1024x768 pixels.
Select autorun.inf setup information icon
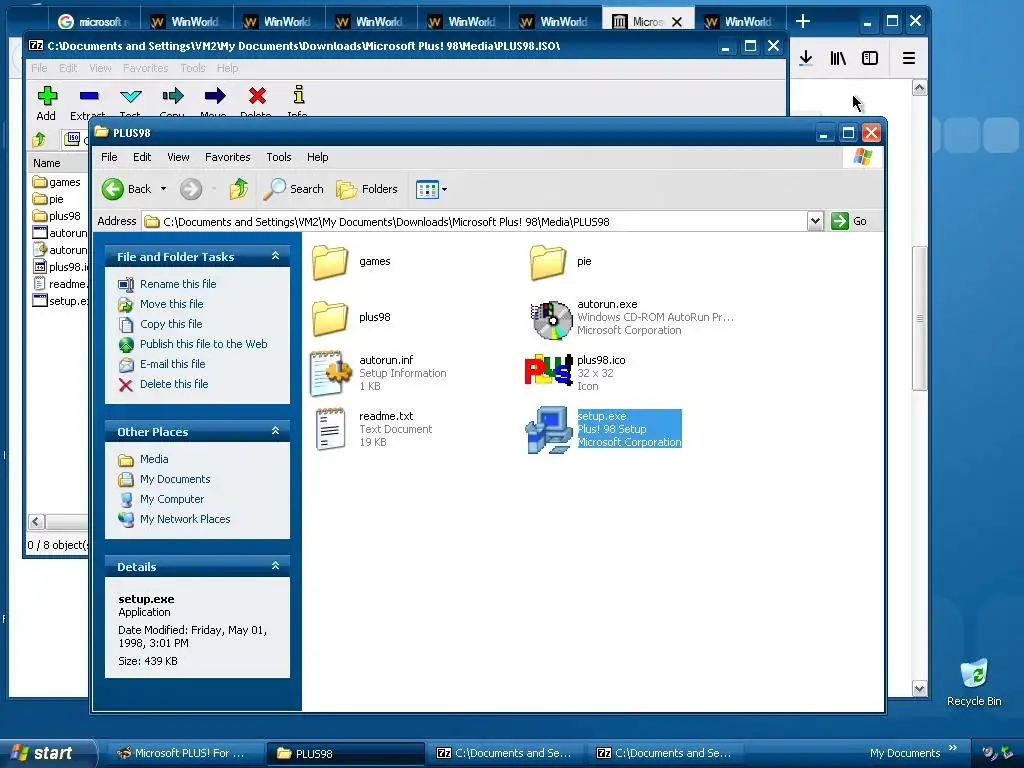(x=330, y=374)
